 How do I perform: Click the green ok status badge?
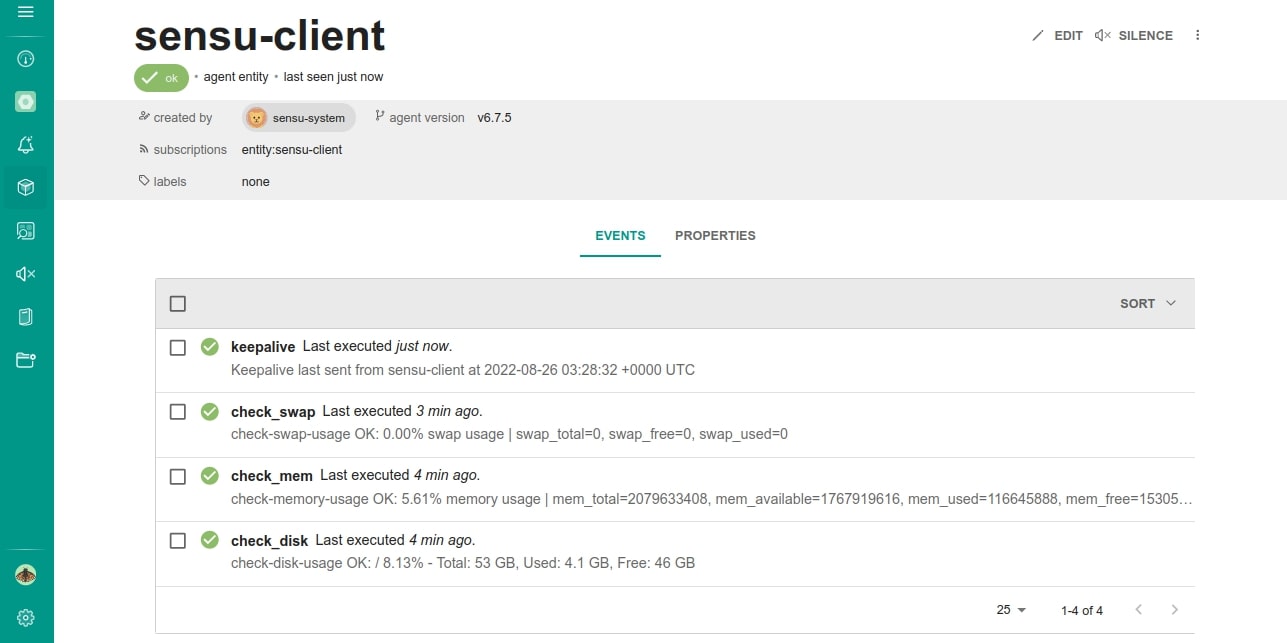point(162,78)
